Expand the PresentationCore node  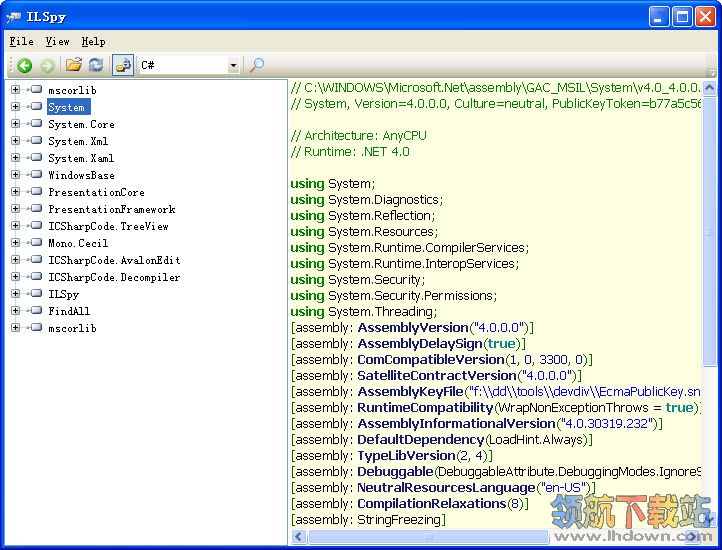pyautogui.click(x=16, y=192)
